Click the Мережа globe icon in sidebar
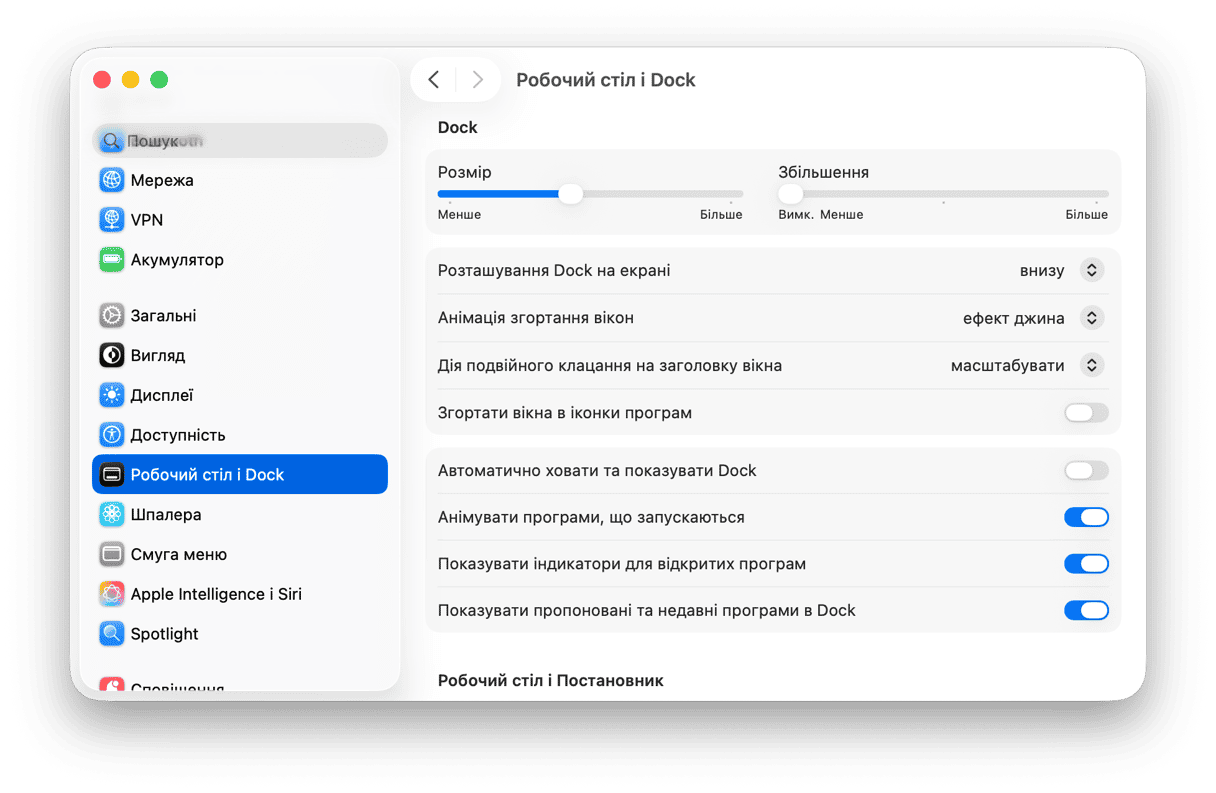 click(111, 180)
